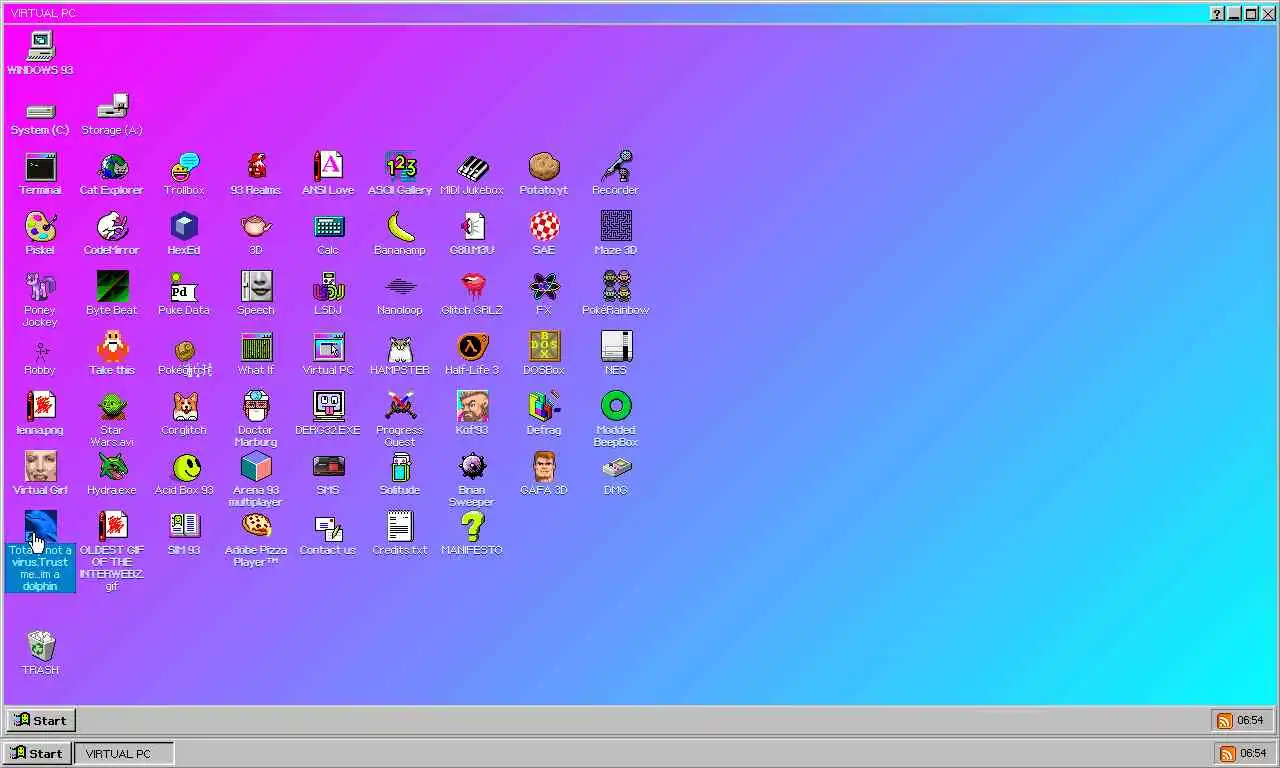Select VIRTUAL PC in the outer taskbar

pyautogui.click(x=124, y=753)
